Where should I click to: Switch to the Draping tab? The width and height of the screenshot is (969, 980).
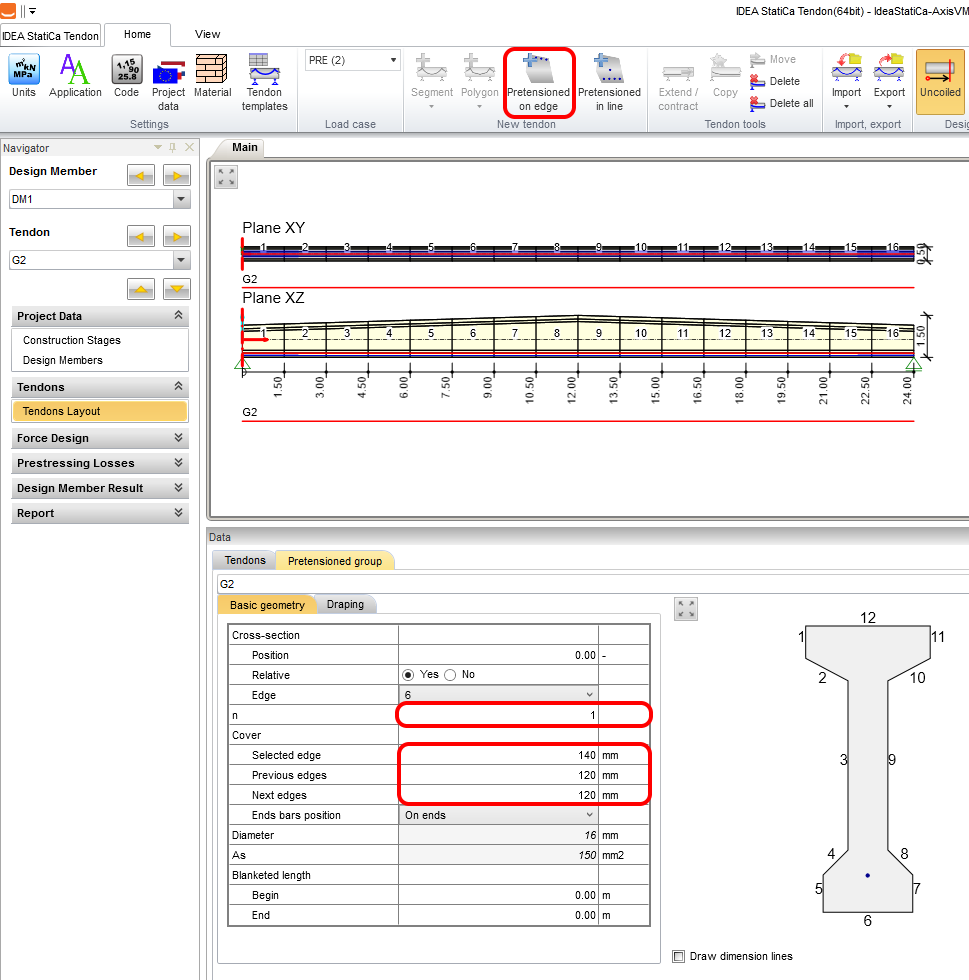click(x=345, y=605)
